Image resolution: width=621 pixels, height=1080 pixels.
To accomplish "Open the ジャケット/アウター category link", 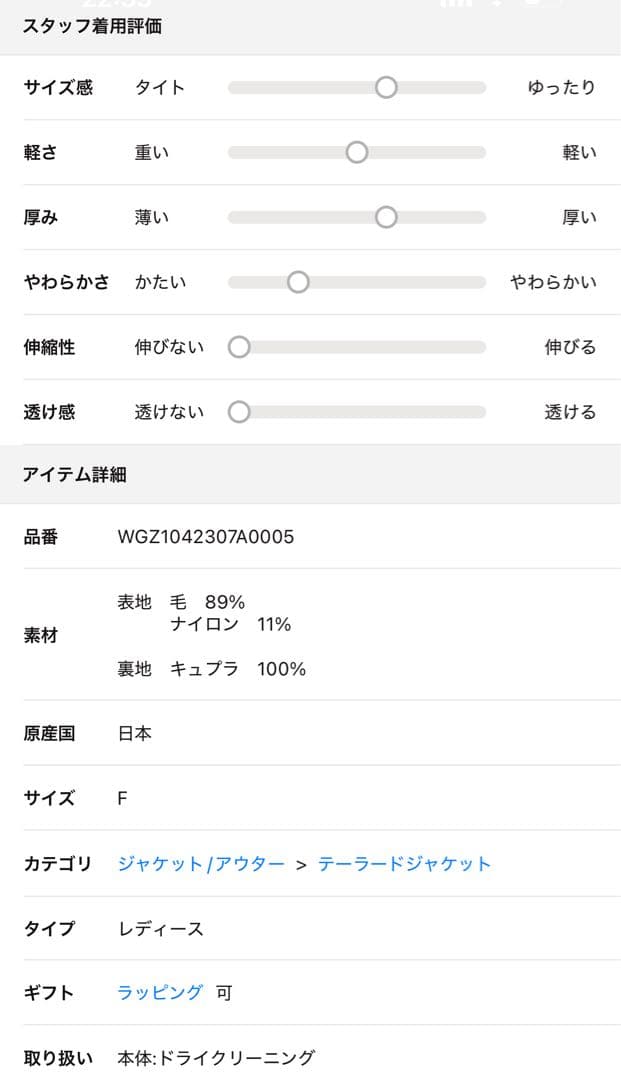I will (201, 864).
